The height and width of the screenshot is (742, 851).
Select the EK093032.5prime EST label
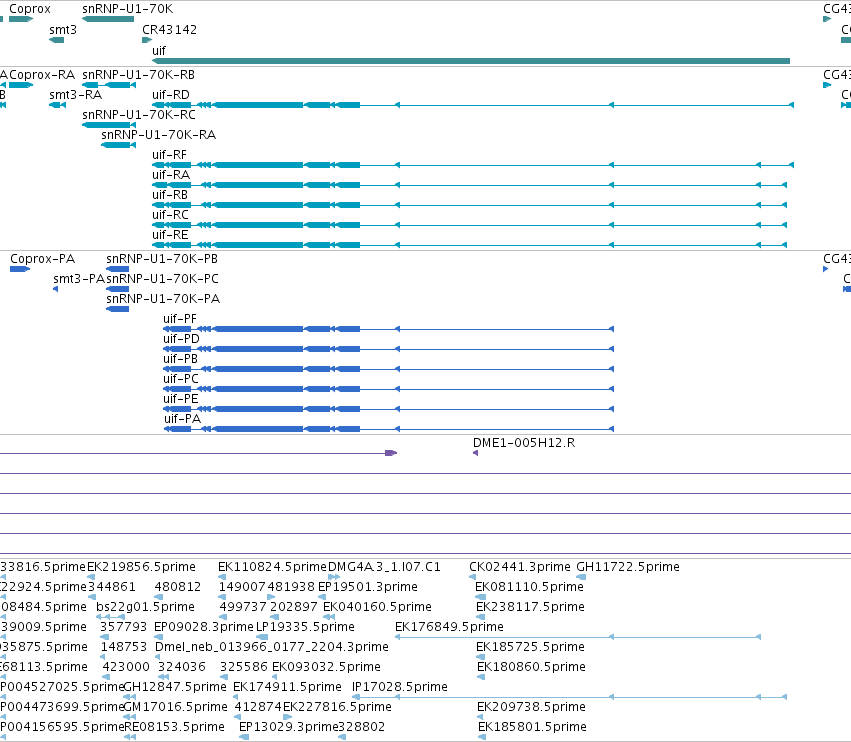tap(326, 667)
